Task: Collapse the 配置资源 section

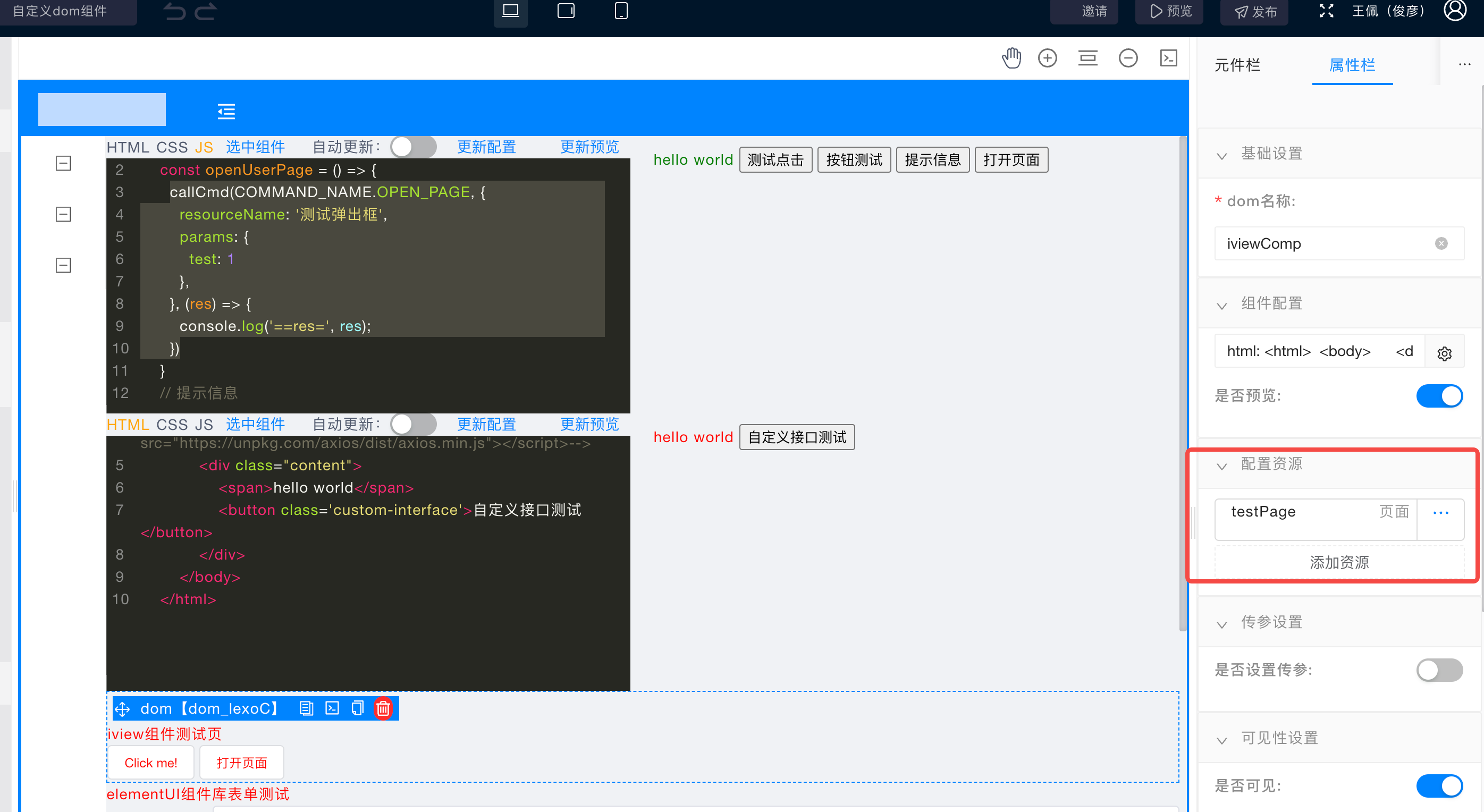Action: [1221, 466]
